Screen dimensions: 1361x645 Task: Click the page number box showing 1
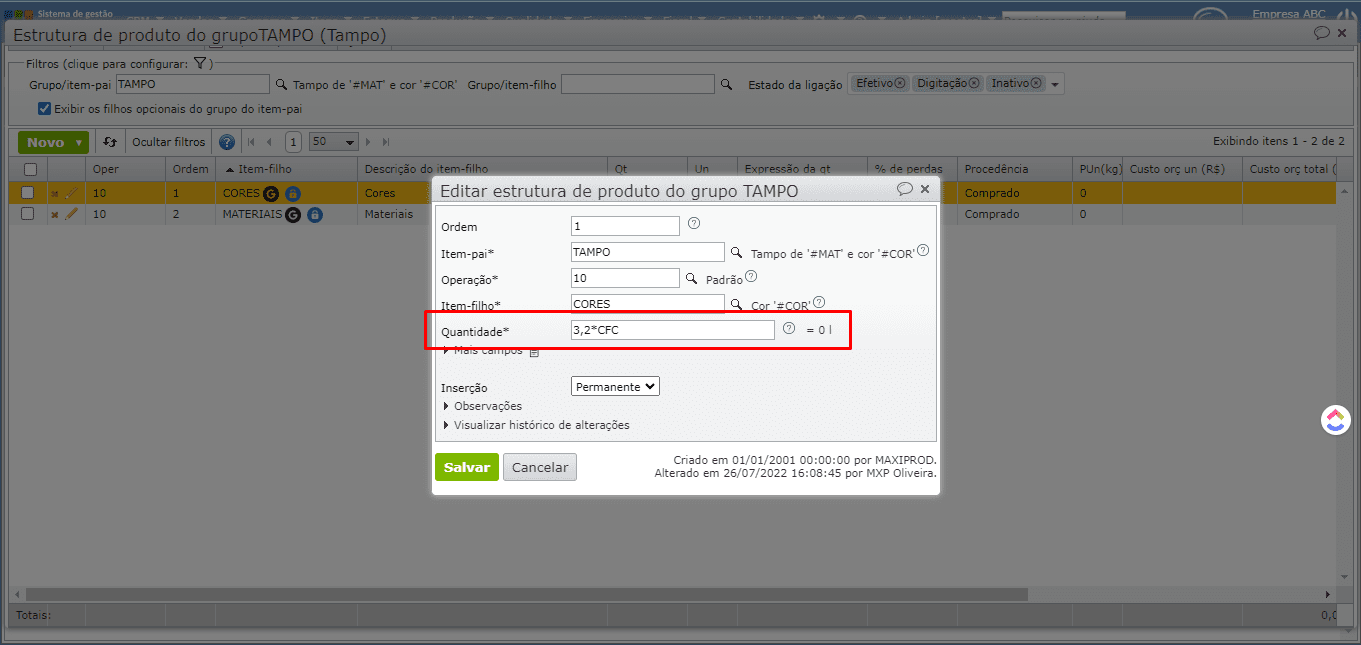pyautogui.click(x=293, y=142)
